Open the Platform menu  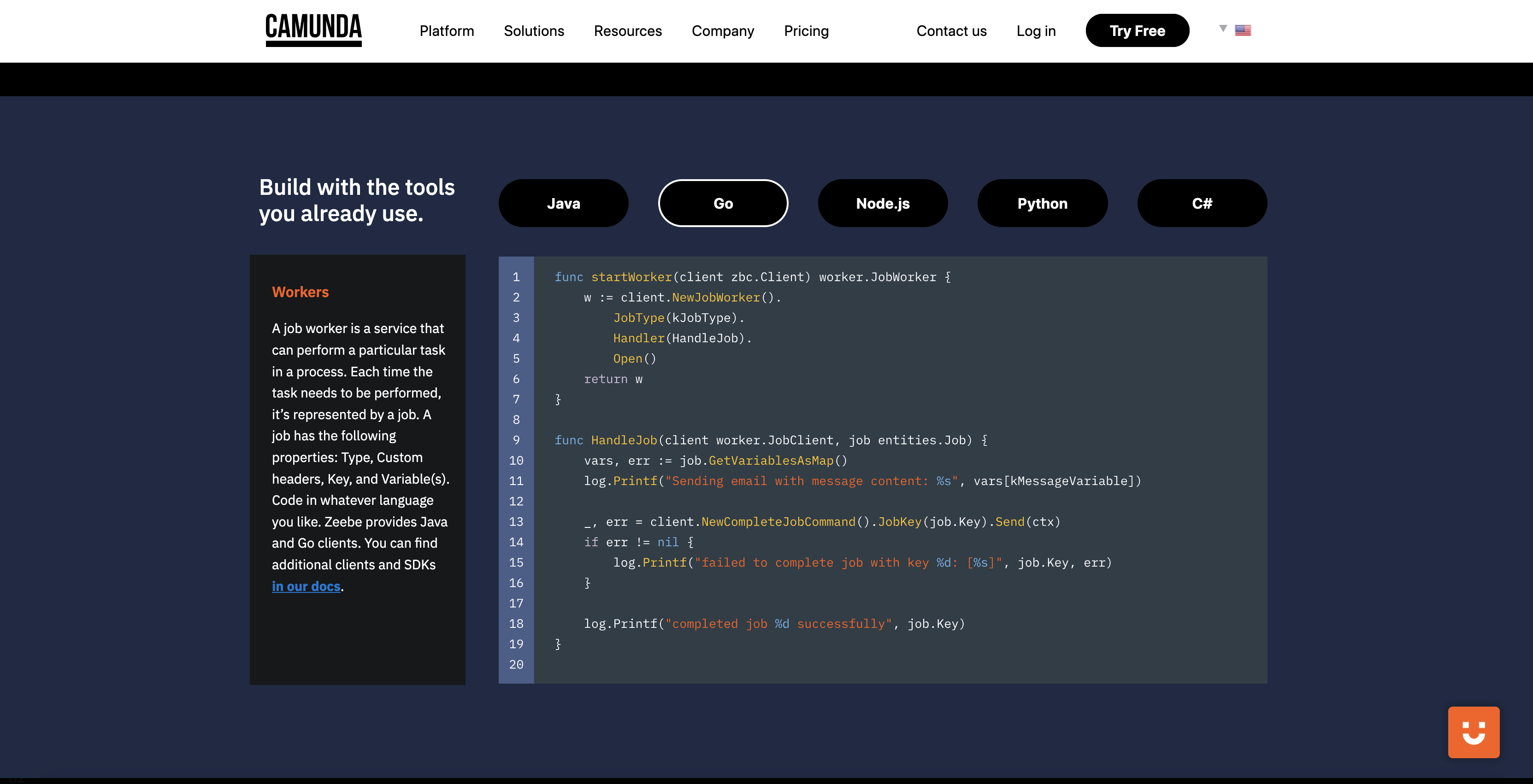click(x=446, y=31)
